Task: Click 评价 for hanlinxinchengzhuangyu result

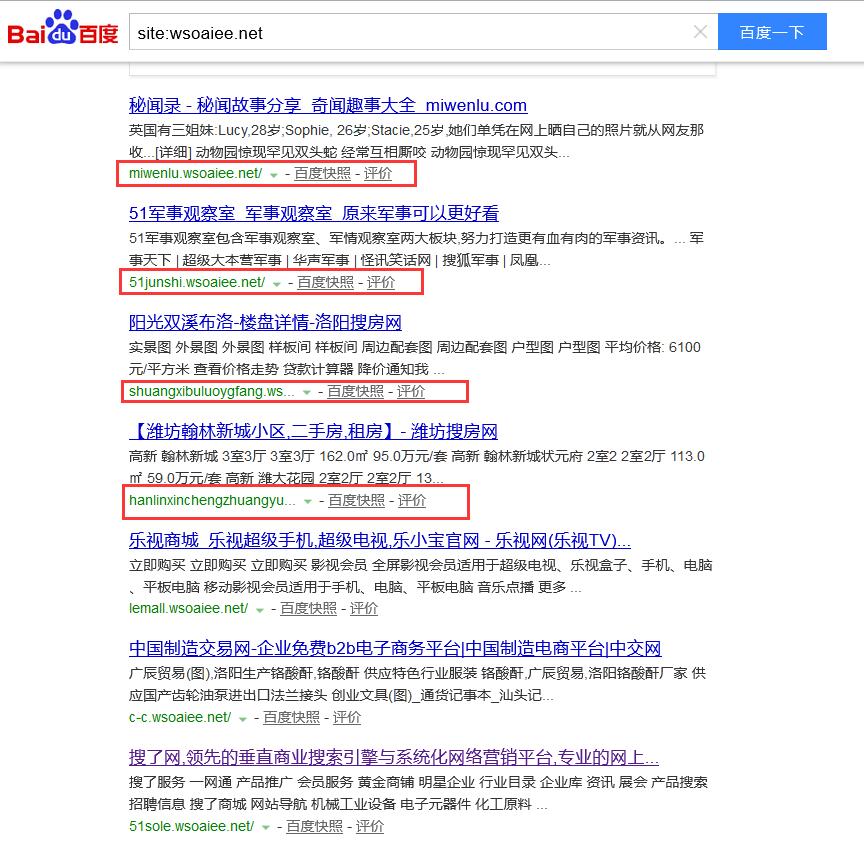Action: click(x=412, y=500)
